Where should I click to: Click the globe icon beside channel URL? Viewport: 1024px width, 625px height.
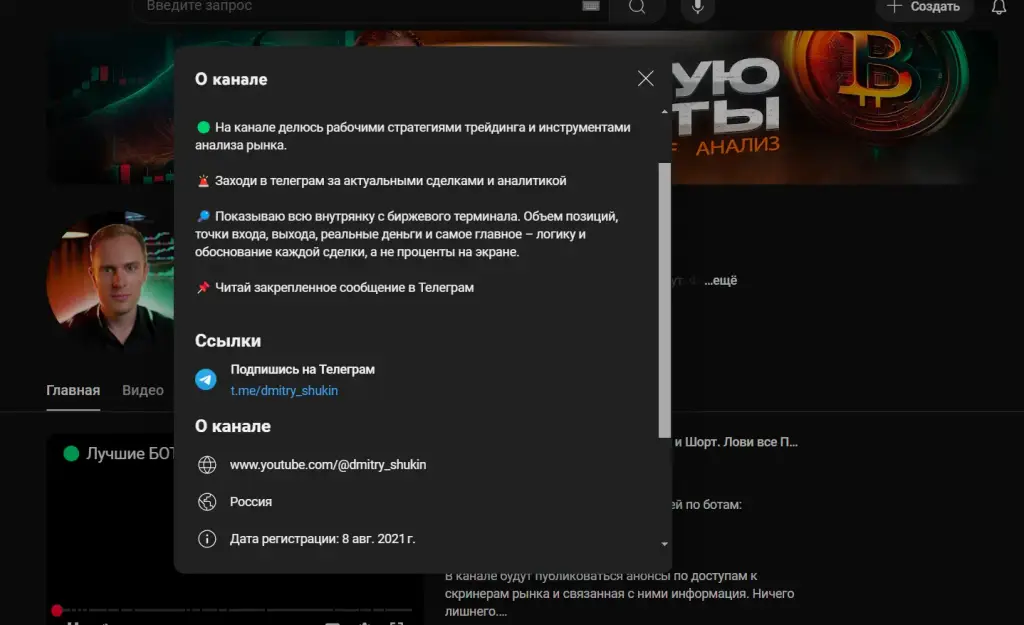coord(207,464)
